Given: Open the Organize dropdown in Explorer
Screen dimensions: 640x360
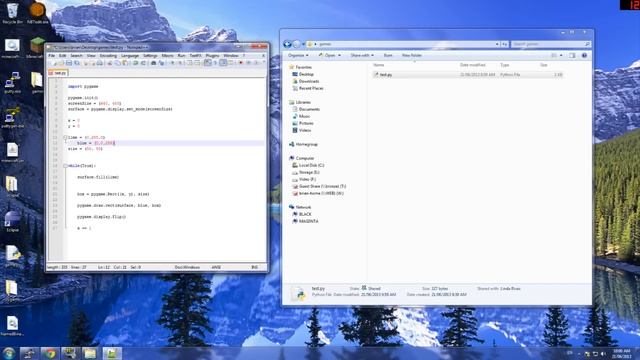Looking at the screenshot, I should (298, 55).
